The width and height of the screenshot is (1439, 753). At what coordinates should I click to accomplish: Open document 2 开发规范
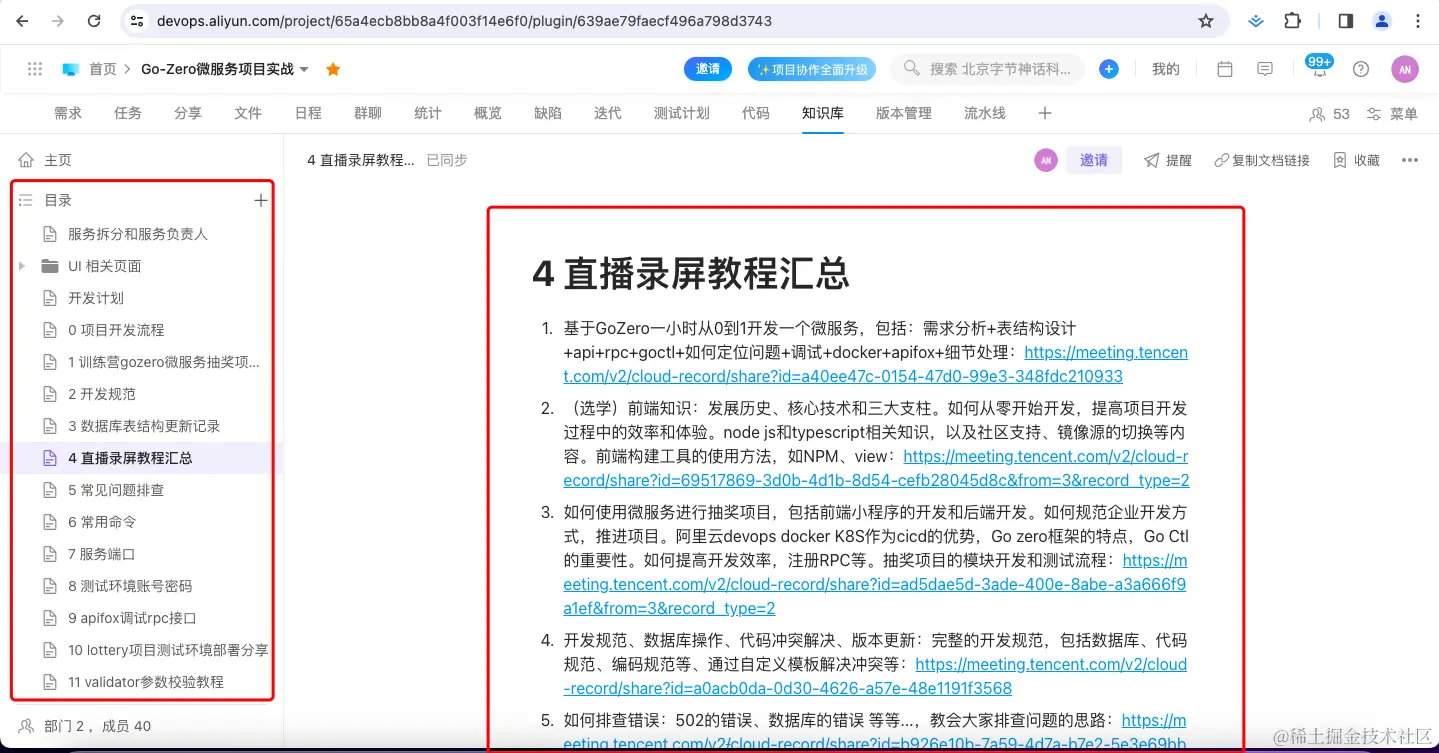(x=102, y=394)
